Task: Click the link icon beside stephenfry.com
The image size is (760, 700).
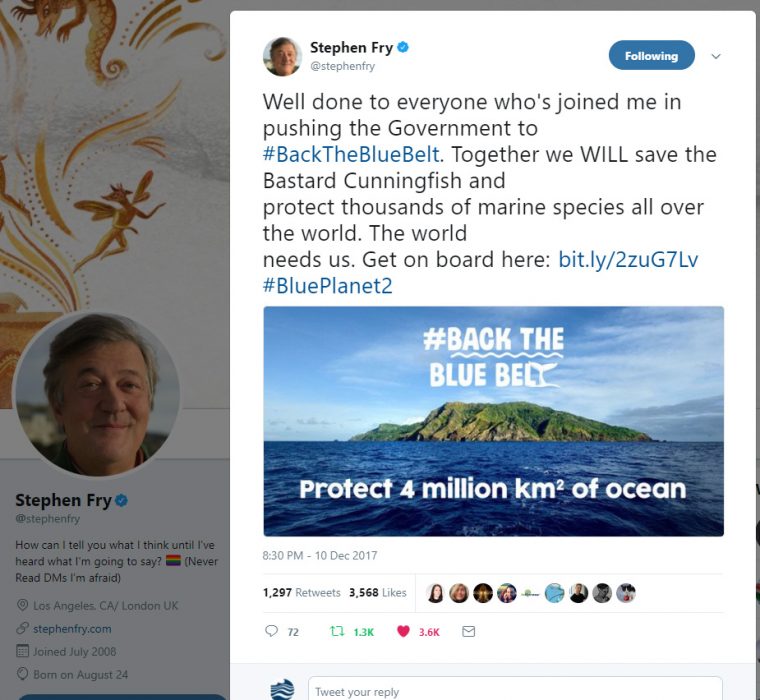Action: [22, 628]
